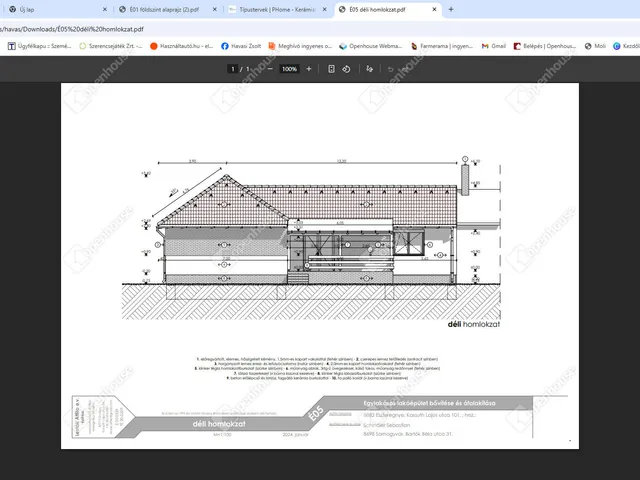
Task: Open the Ügyfélkapu bookmark
Action: point(40,46)
